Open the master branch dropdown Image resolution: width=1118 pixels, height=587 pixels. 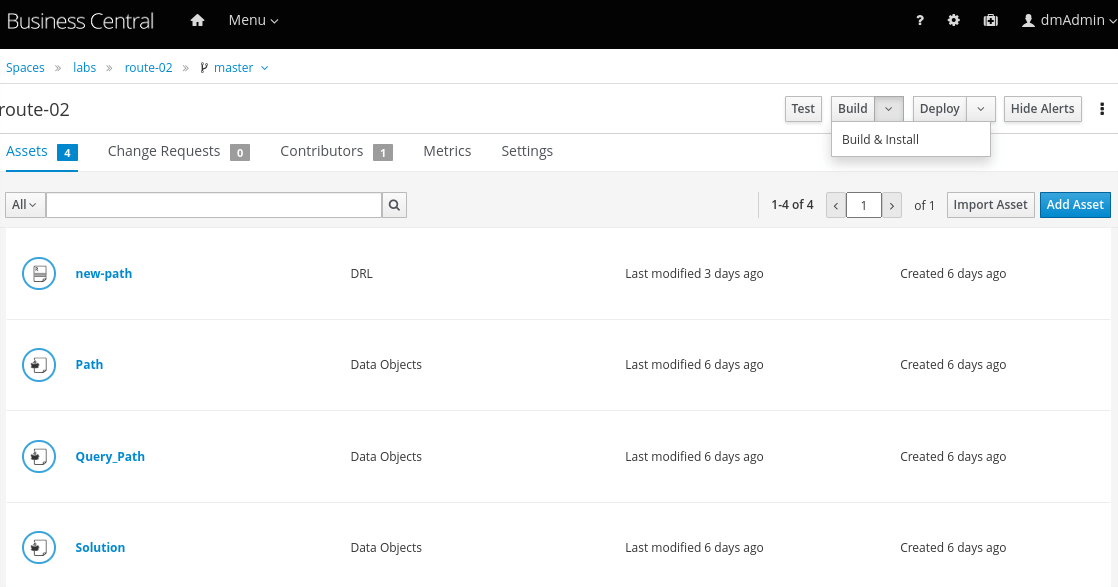coord(235,68)
